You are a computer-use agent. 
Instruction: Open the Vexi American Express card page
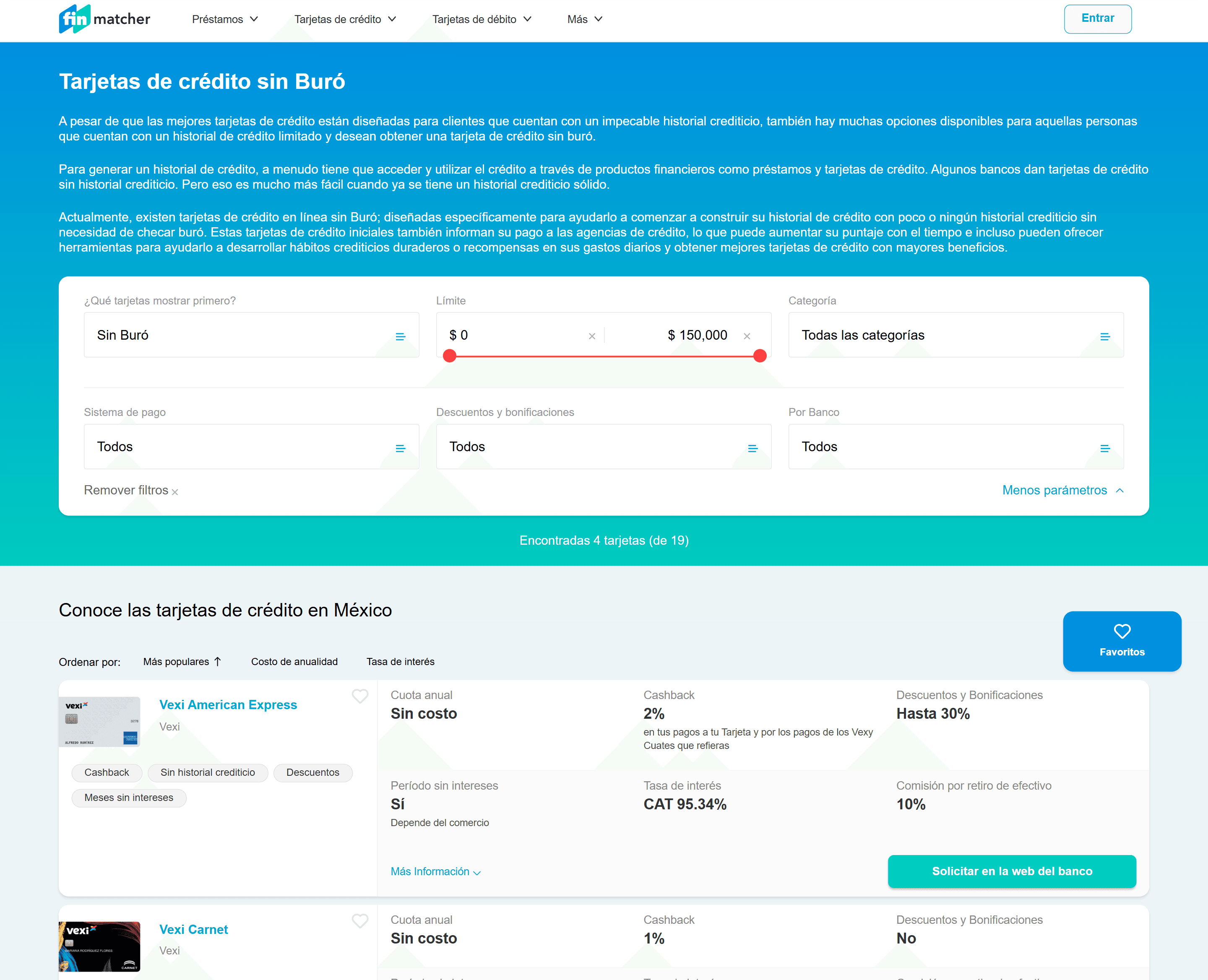tap(228, 704)
